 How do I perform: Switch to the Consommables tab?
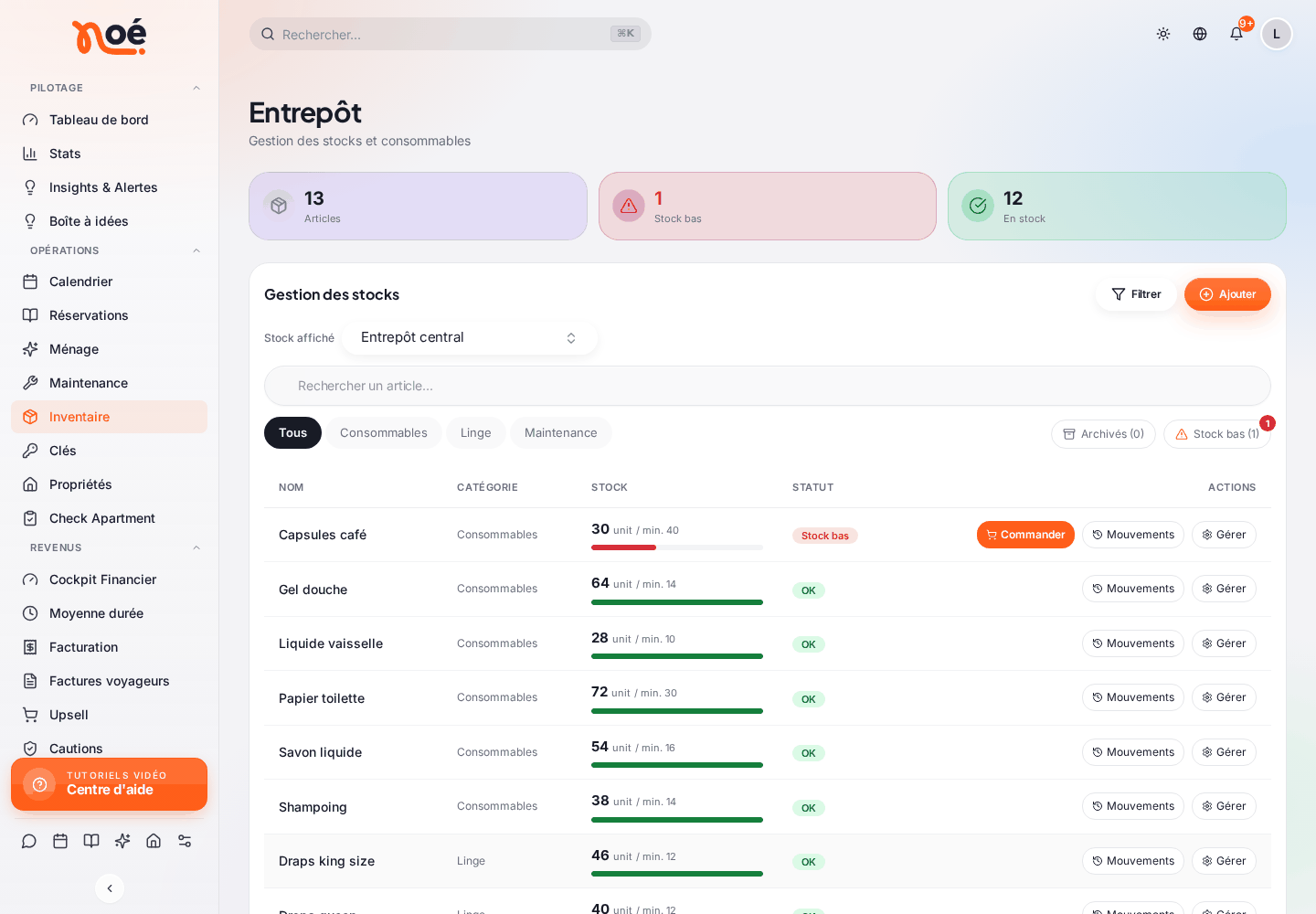384,432
